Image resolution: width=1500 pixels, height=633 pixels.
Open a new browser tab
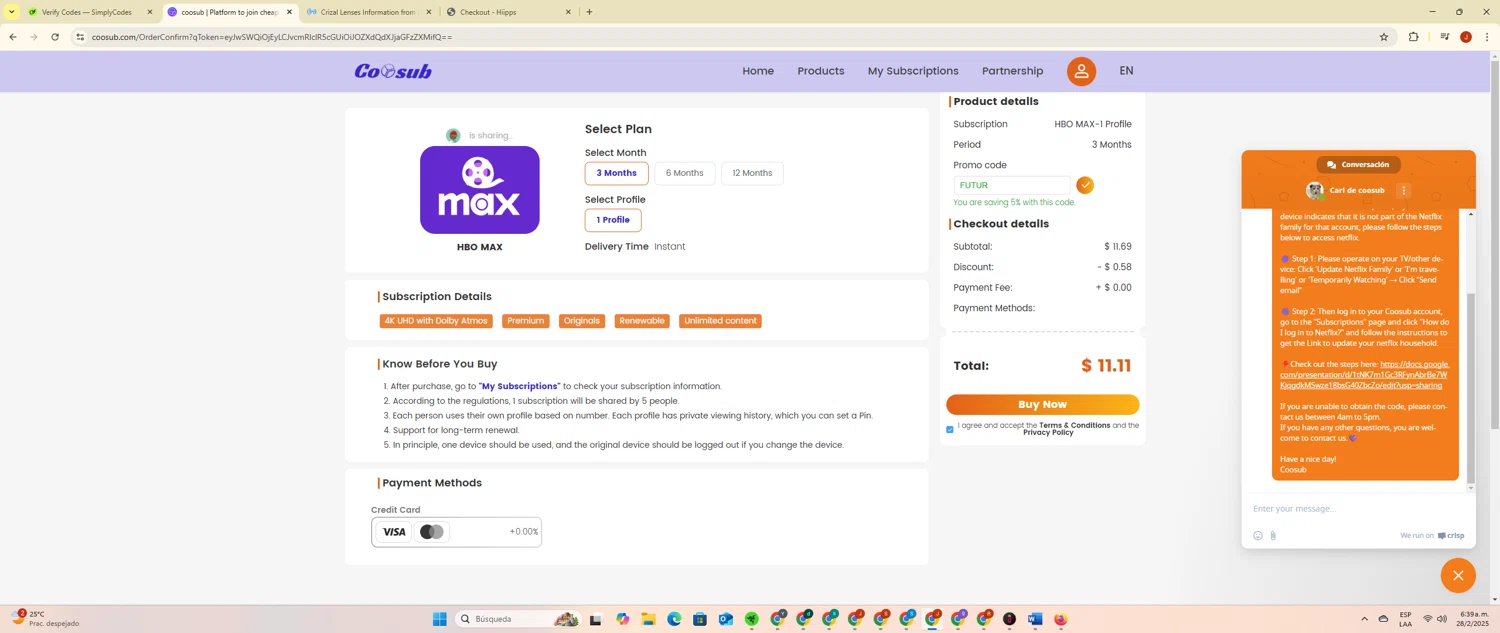pyautogui.click(x=589, y=12)
